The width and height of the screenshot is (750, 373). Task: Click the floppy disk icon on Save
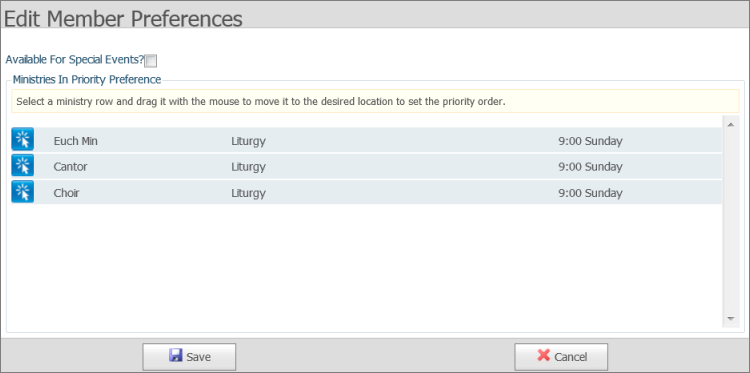(176, 355)
